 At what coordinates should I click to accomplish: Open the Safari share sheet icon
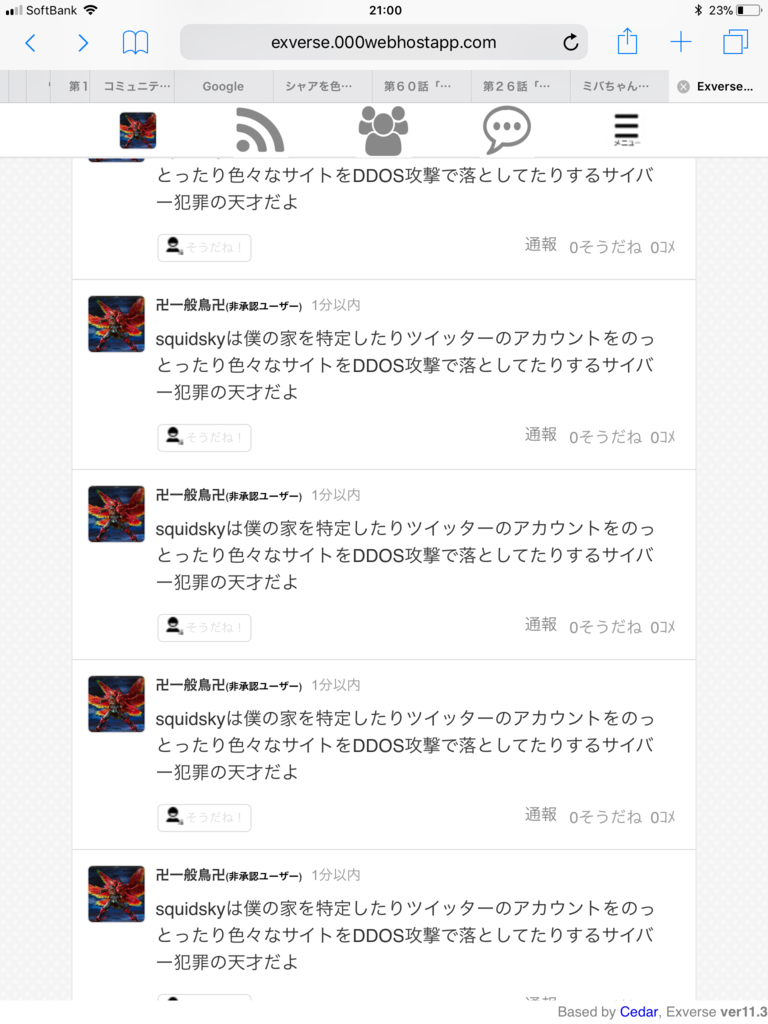(x=627, y=41)
